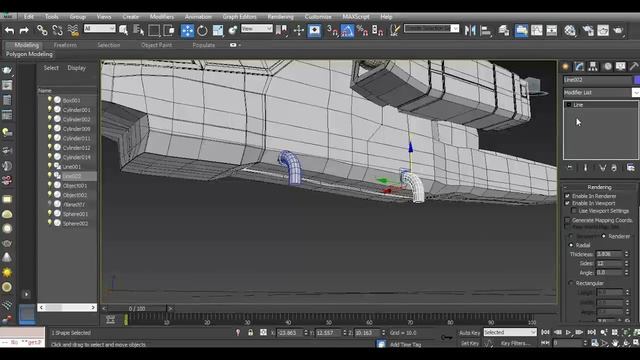Toggle Generate Mapping Coords checkbox
Viewport: 640px width, 360px height.
(x=567, y=220)
